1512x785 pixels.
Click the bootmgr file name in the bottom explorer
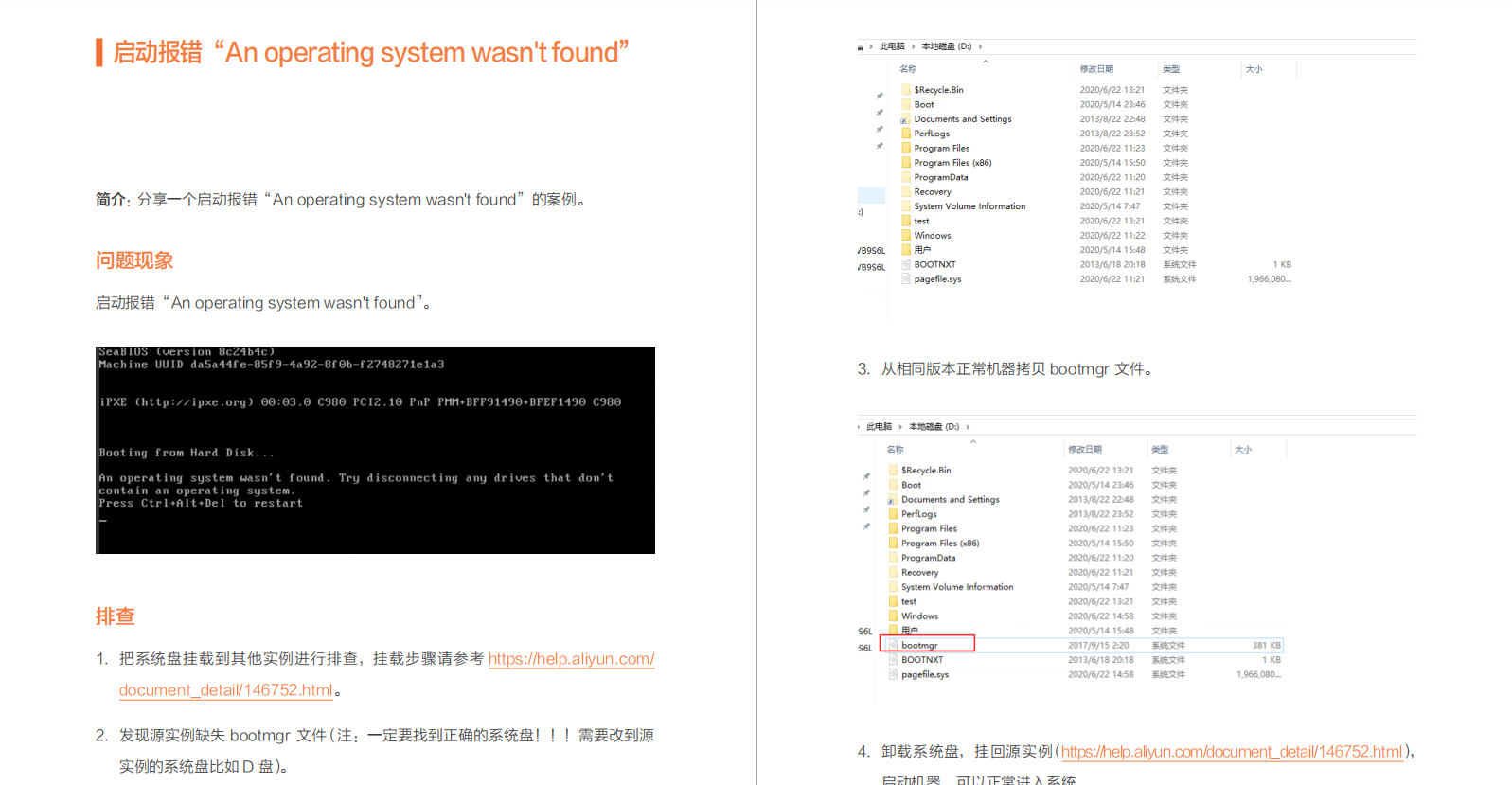point(919,645)
